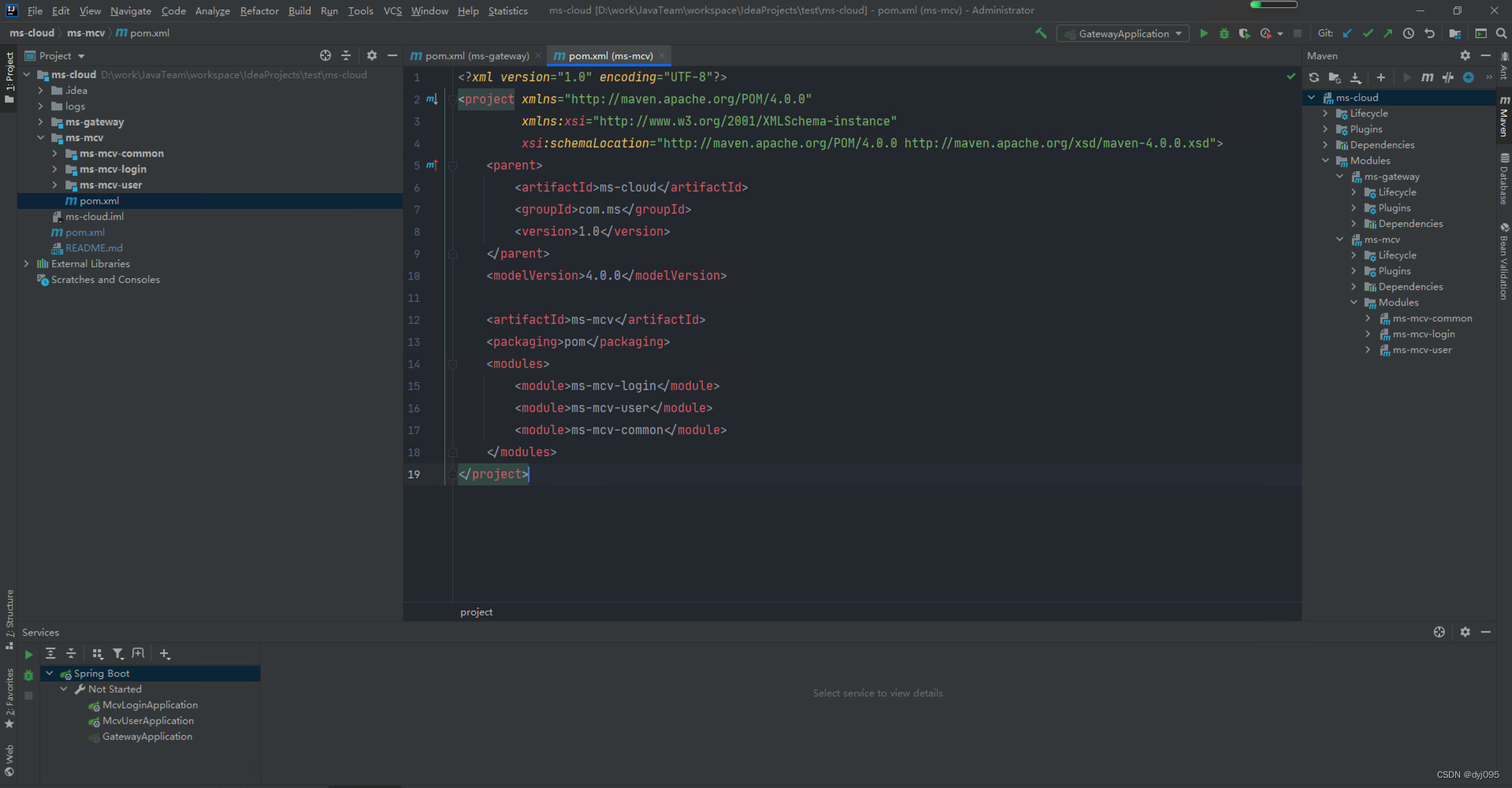Collapse Spring Boot node in Services
1512x788 pixels.
[x=50, y=674]
